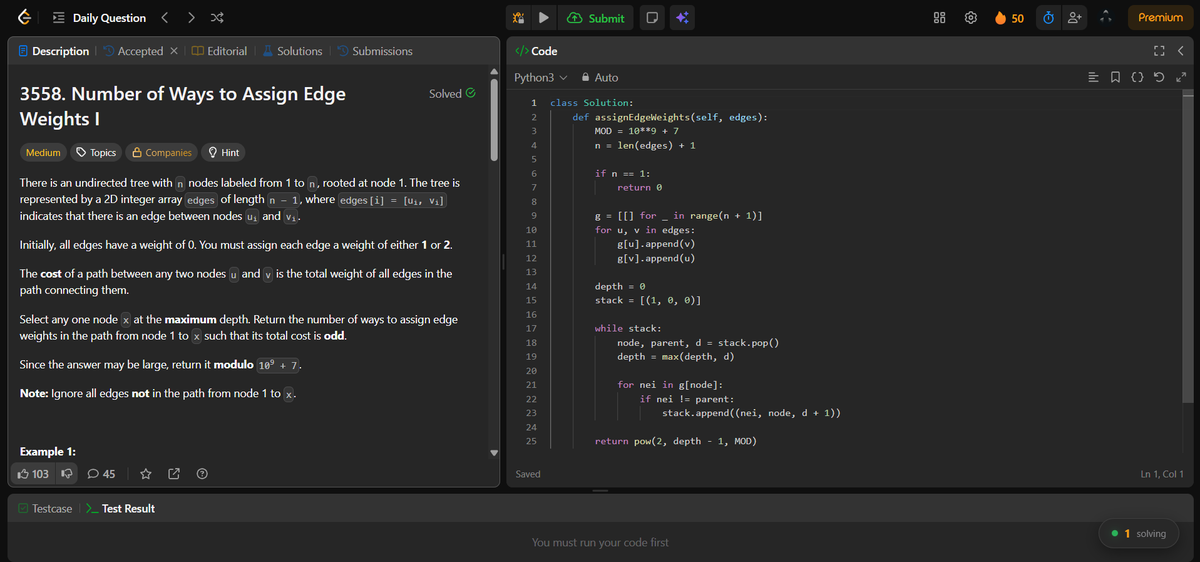Submit the solution
Screen dimensions: 1200x562
(x=596, y=18)
